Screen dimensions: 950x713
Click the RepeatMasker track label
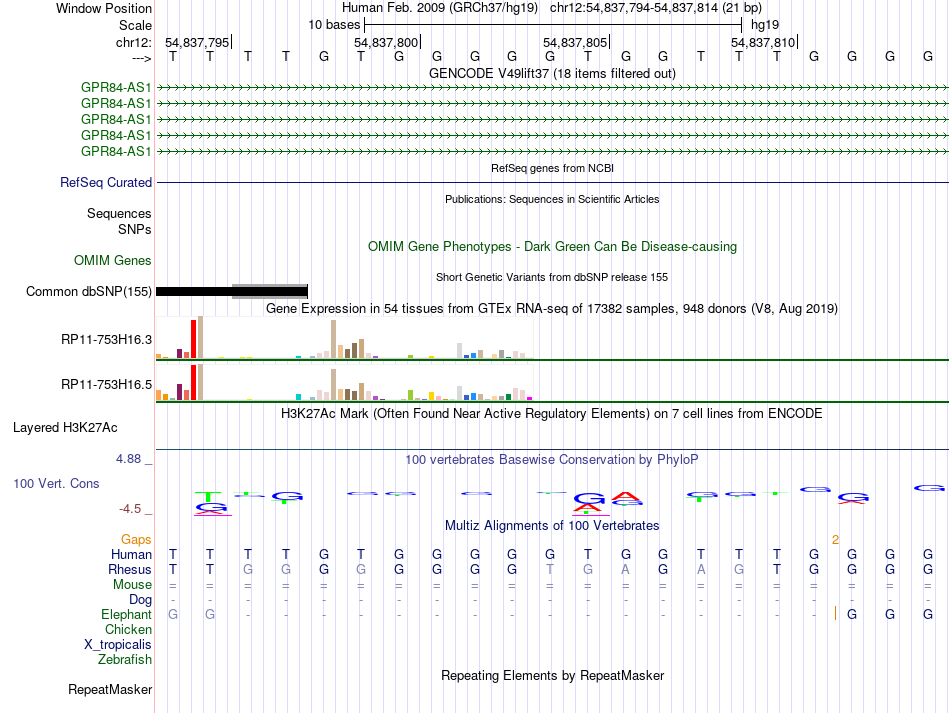pyautogui.click(x=110, y=689)
